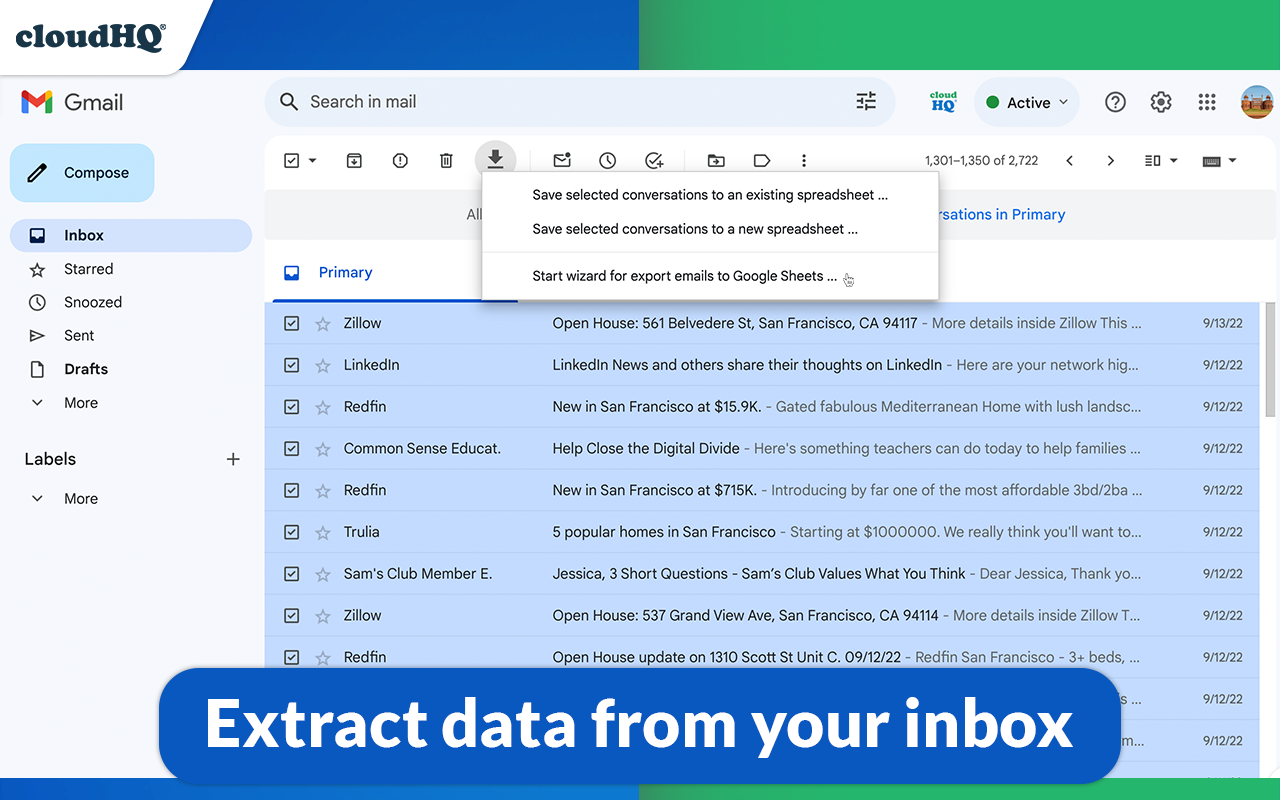1280x800 pixels.
Task: Click the Report spam icon
Action: tap(400, 160)
